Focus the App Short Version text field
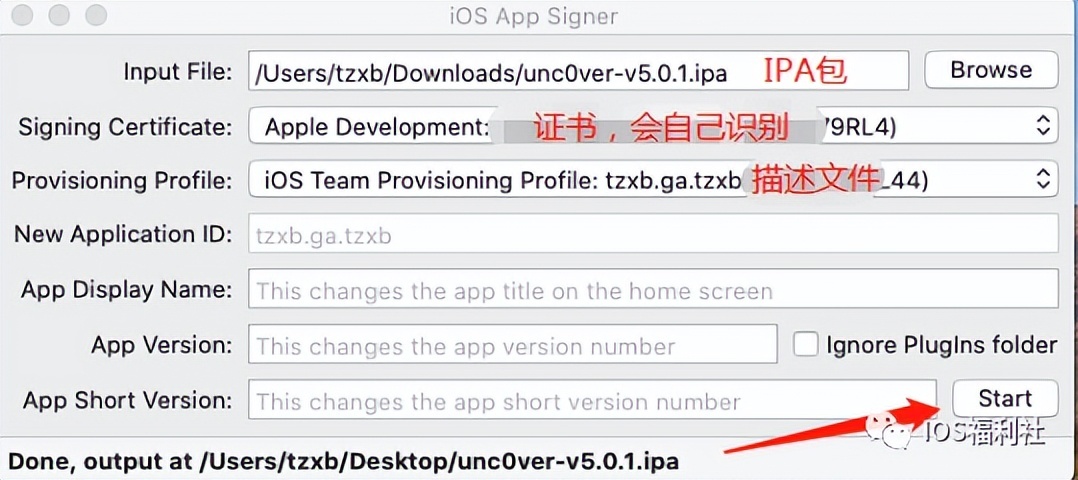Viewport: 1078px width, 480px height. 592,399
